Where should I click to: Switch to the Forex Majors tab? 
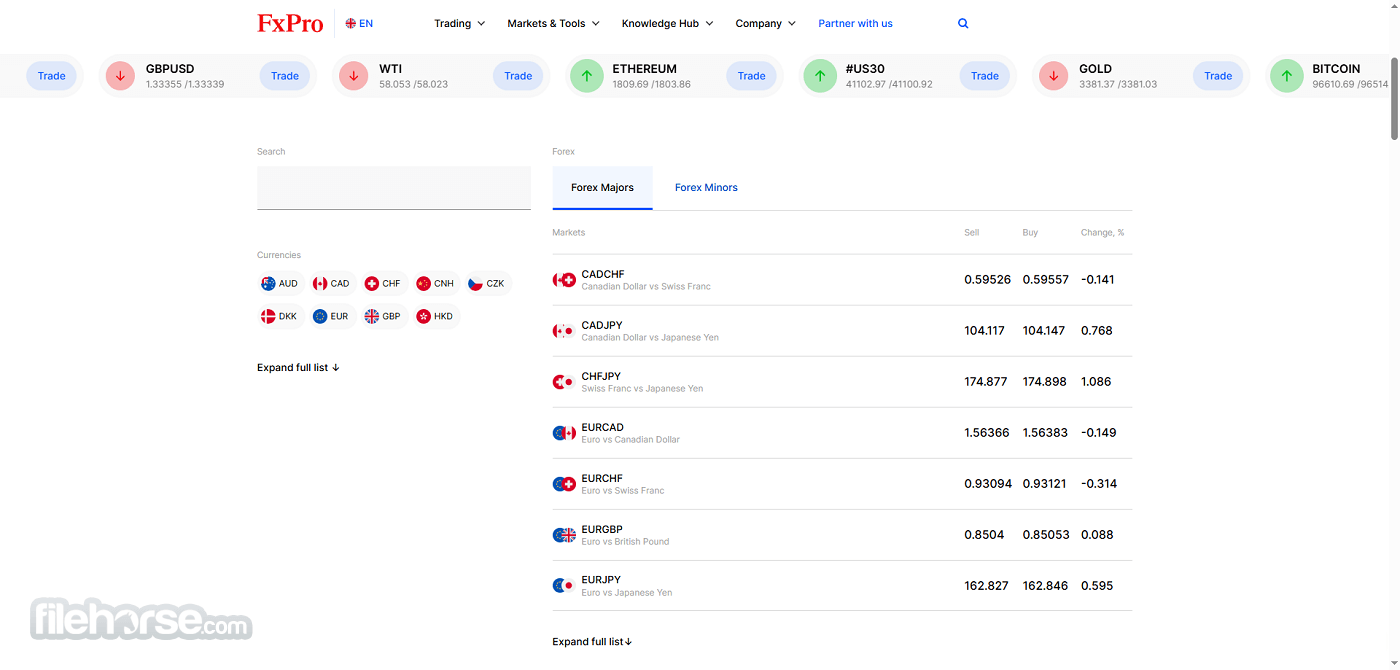pos(602,188)
